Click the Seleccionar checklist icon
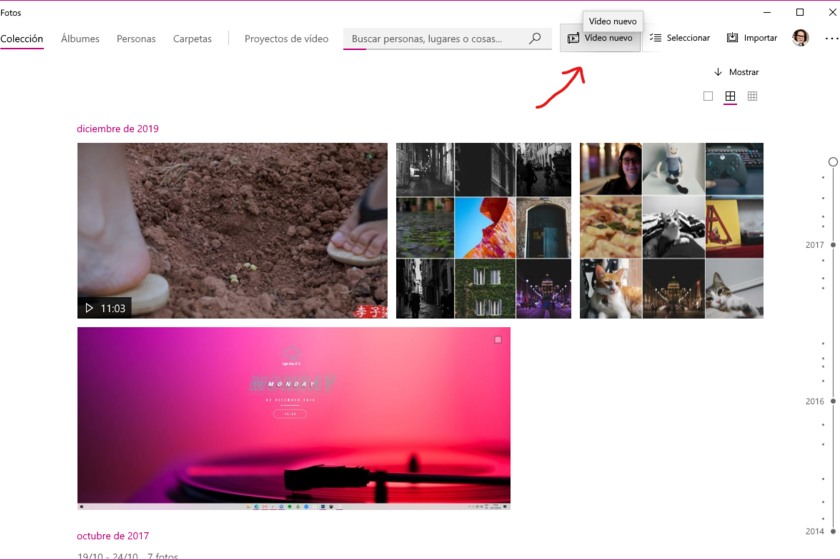The height and width of the screenshot is (560, 840). (x=655, y=38)
